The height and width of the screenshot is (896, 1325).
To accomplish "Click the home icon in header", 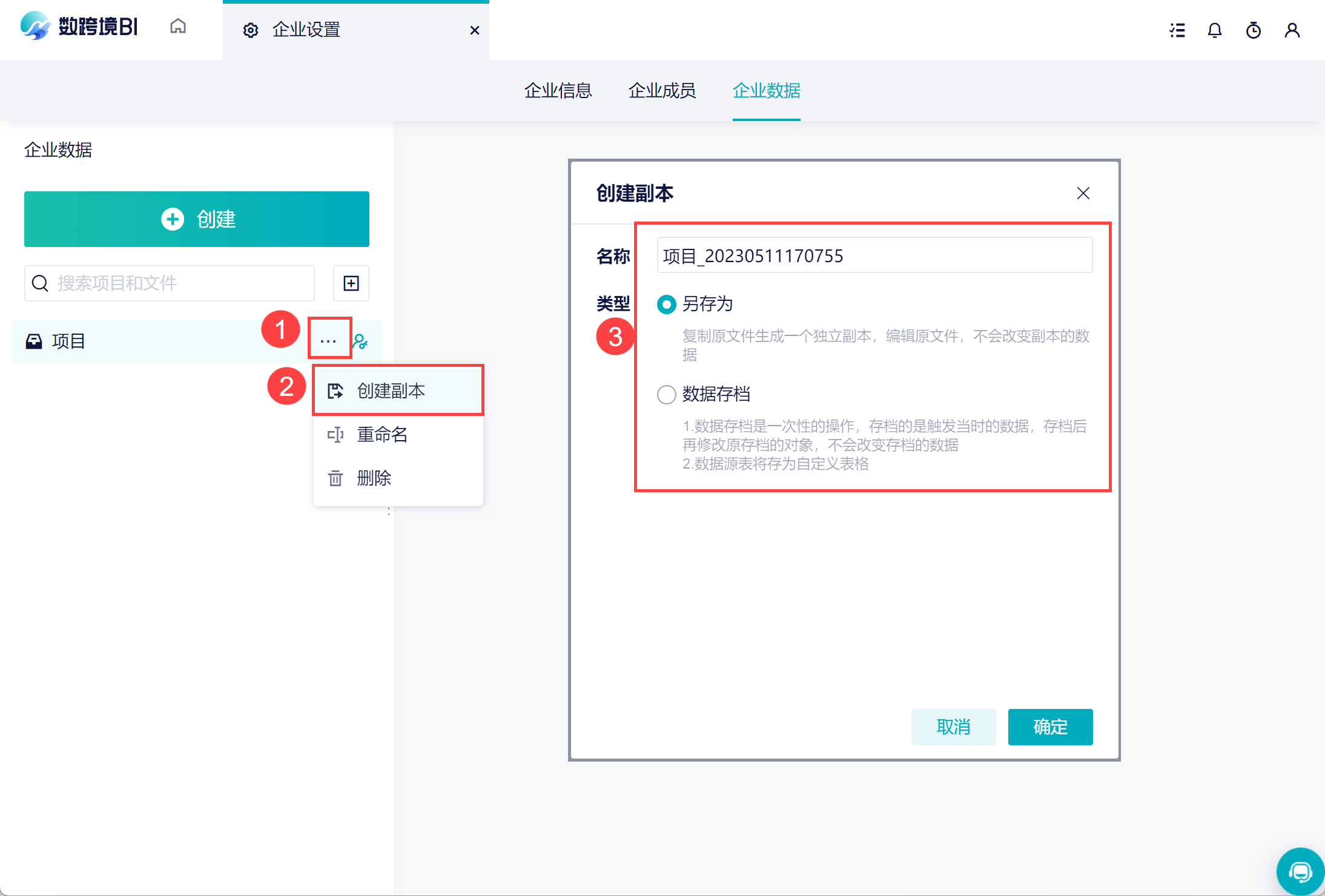I will click(x=178, y=27).
